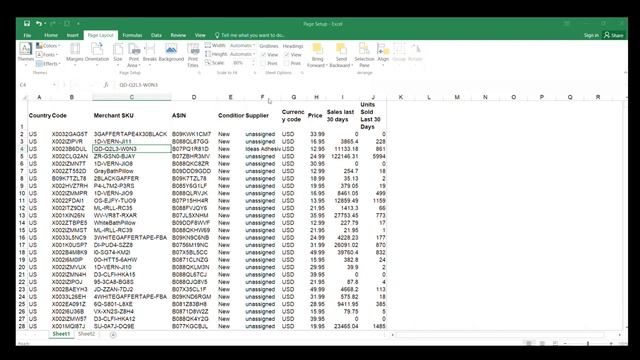Collapse the ribbon with the arrow
Screen dimensions: 640x360
pyautogui.click(x=626, y=73)
